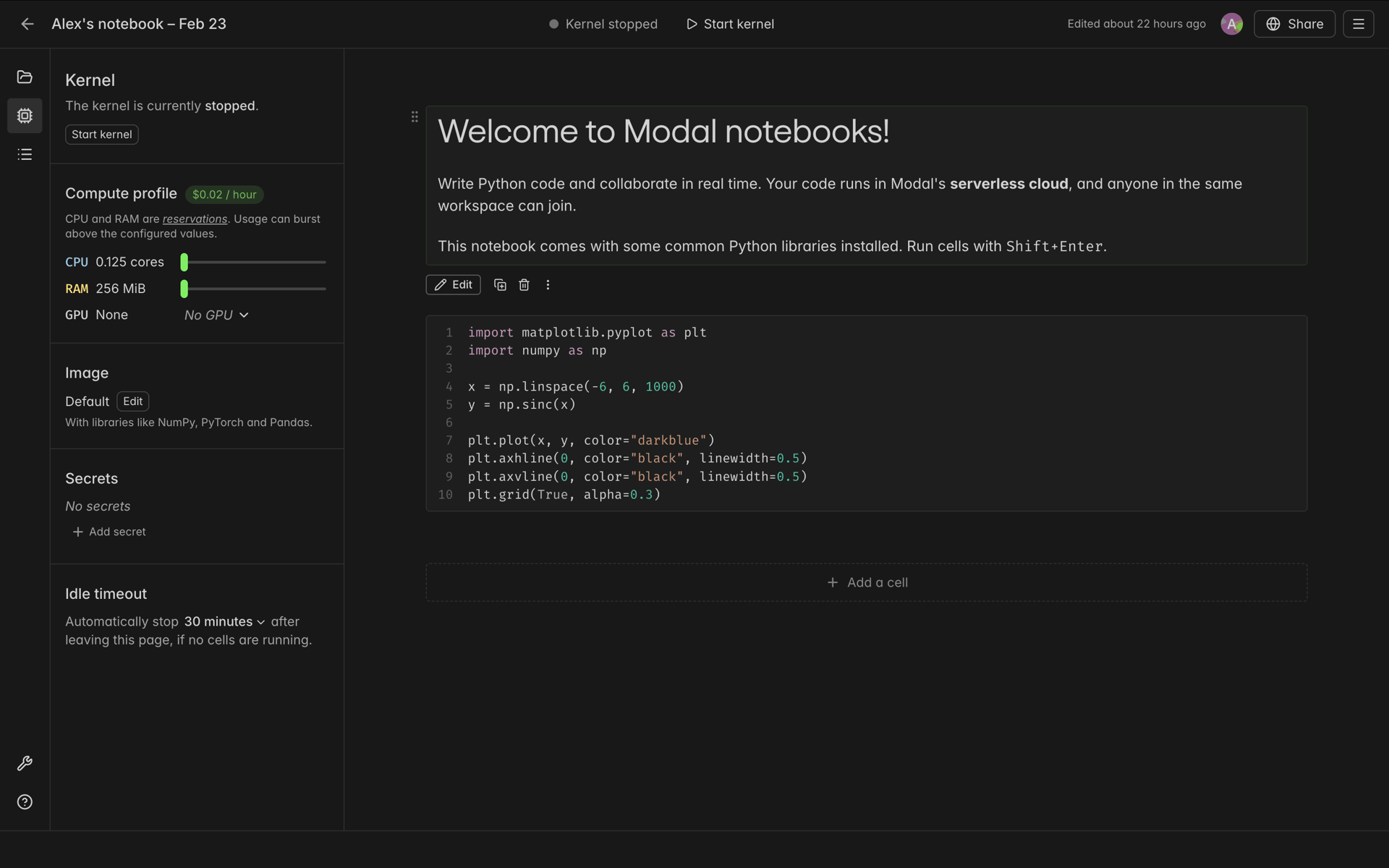This screenshot has height=868, width=1389.
Task: Click the Compute profile heading
Action: click(x=121, y=194)
